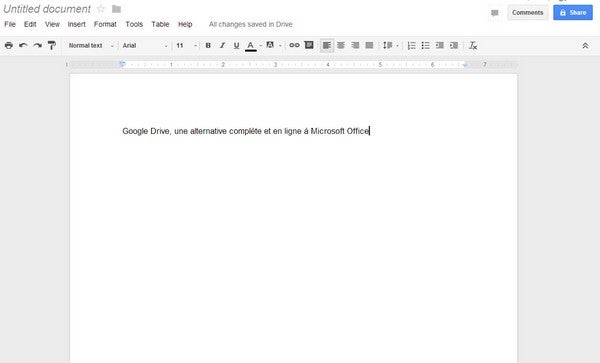Decrease the indent
The image size is (600, 363).
[440, 46]
